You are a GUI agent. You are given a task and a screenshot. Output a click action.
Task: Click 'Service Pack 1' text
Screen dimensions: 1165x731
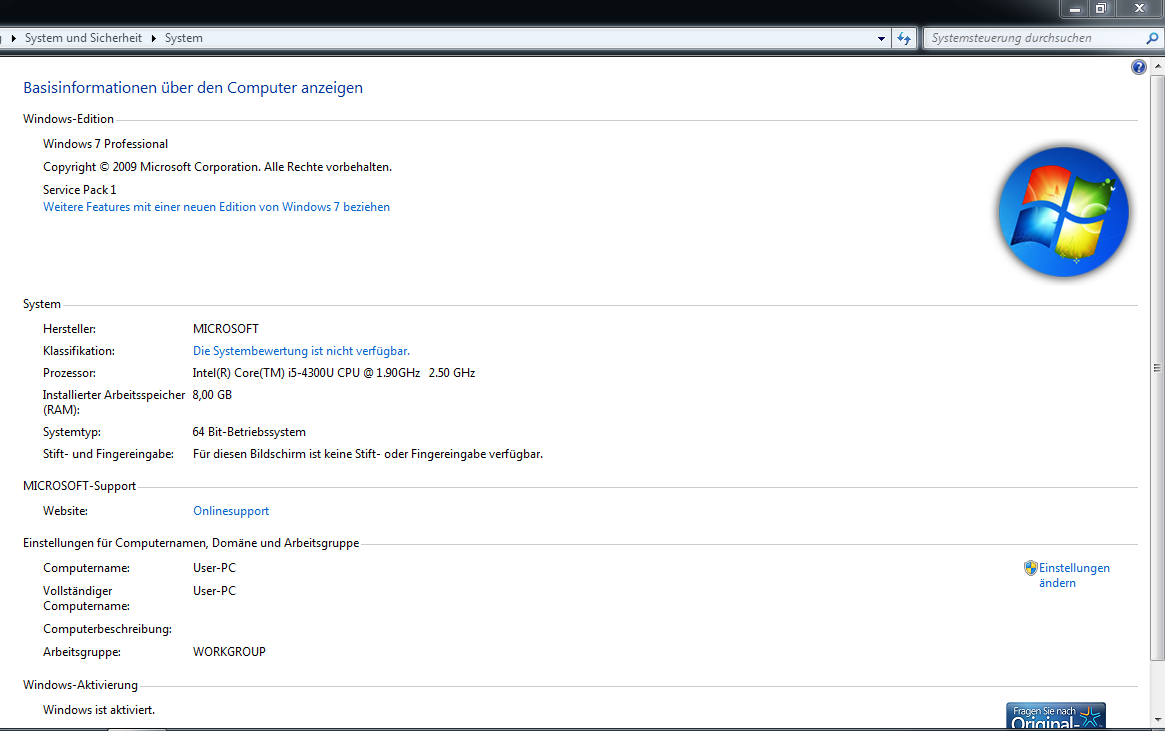coord(79,190)
